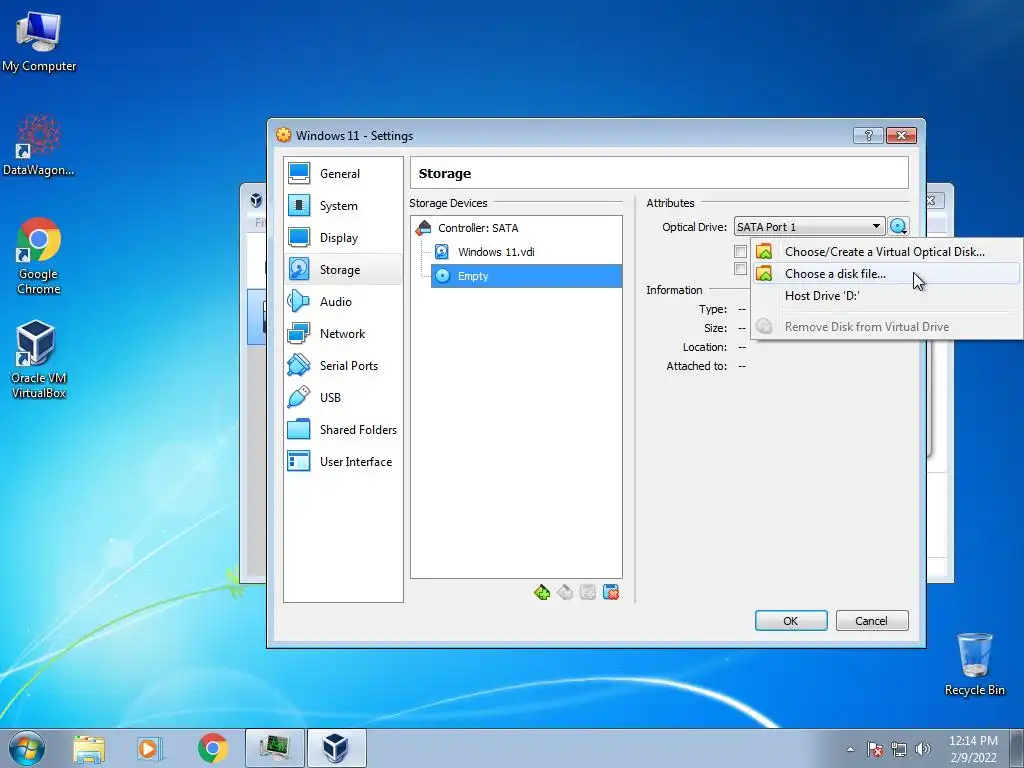Click the optical disk chooser icon
Viewport: 1024px width, 768px height.
[x=899, y=227]
